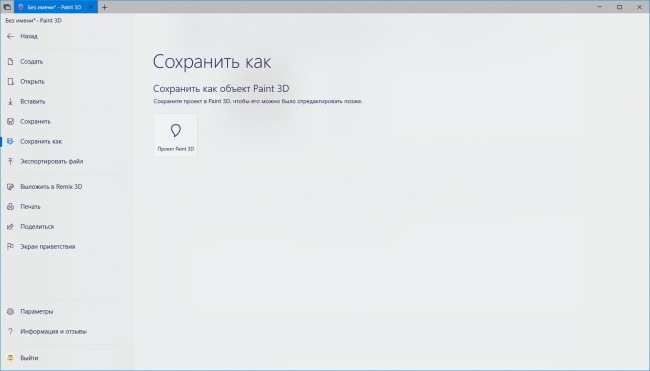Click the Создать new file icon
650x371 pixels.
(x=10, y=61)
